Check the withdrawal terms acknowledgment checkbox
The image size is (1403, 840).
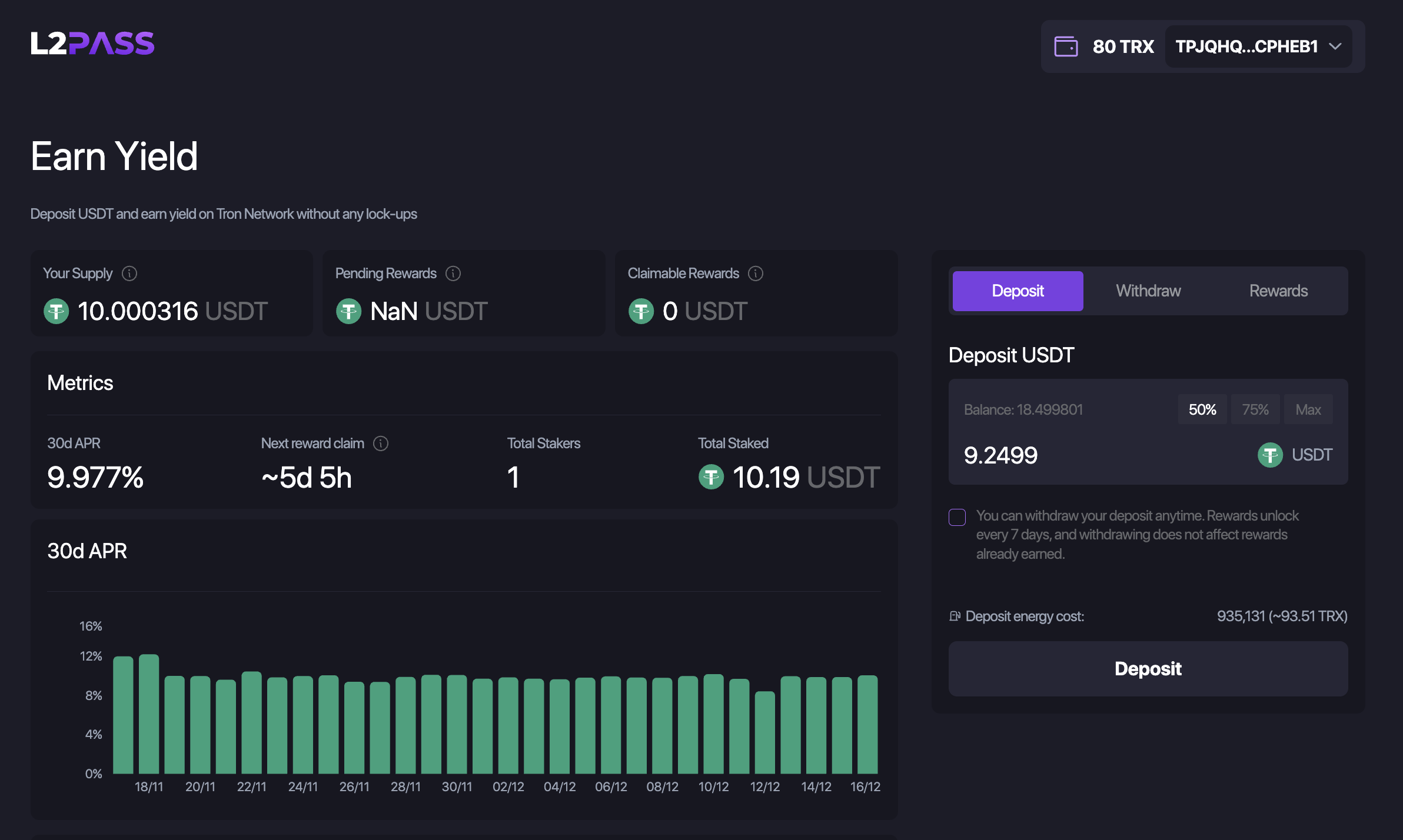tap(957, 517)
